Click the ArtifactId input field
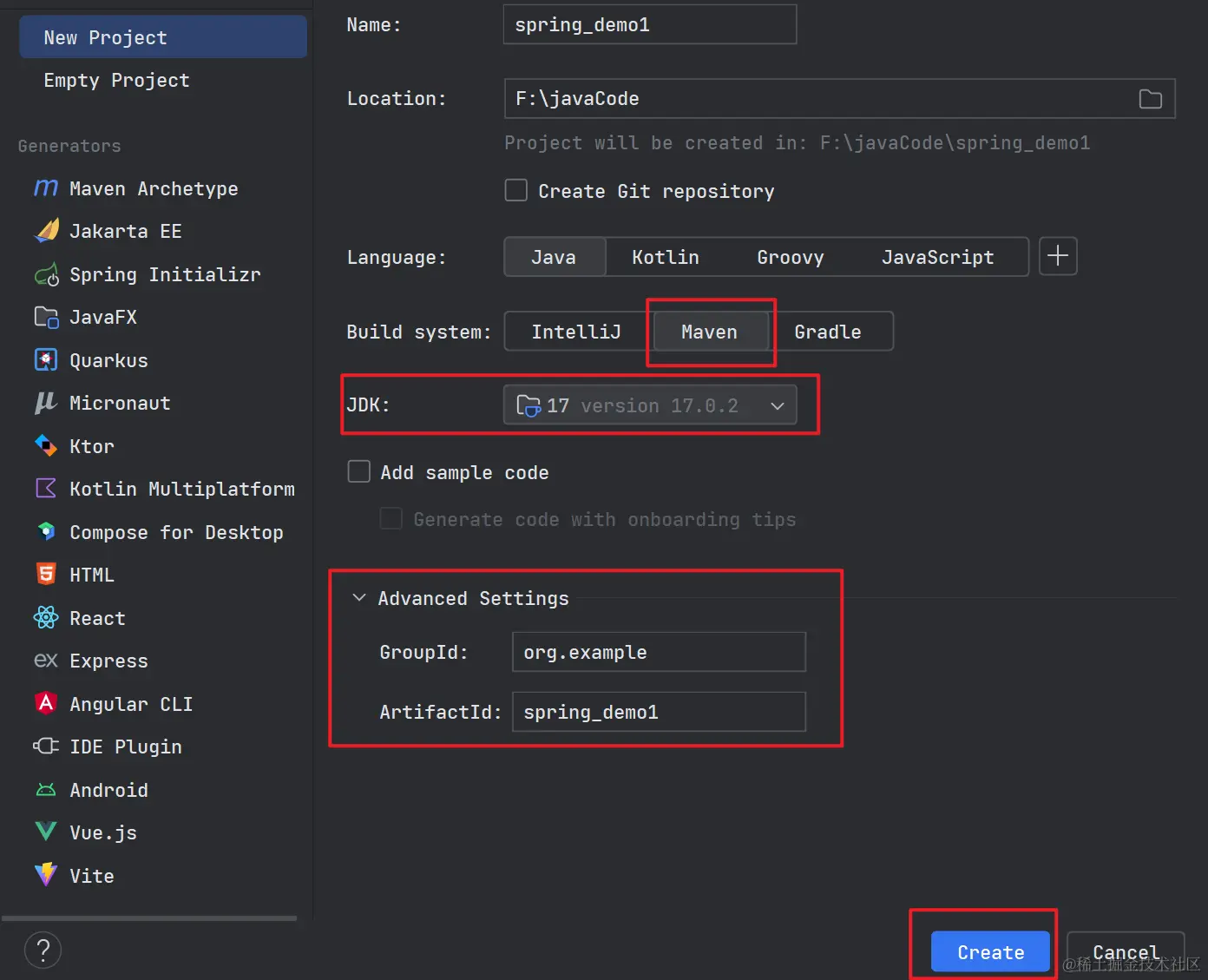The width and height of the screenshot is (1208, 980). (660, 712)
